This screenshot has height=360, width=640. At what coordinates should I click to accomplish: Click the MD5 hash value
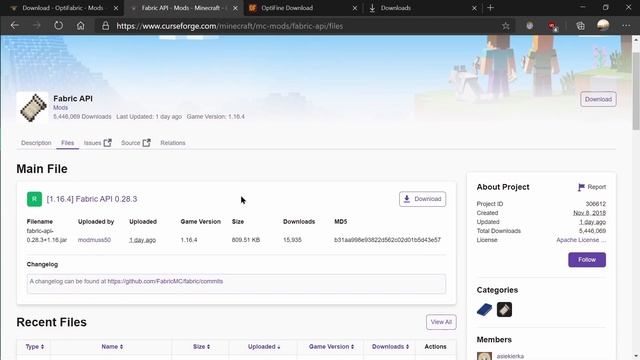[387, 240]
